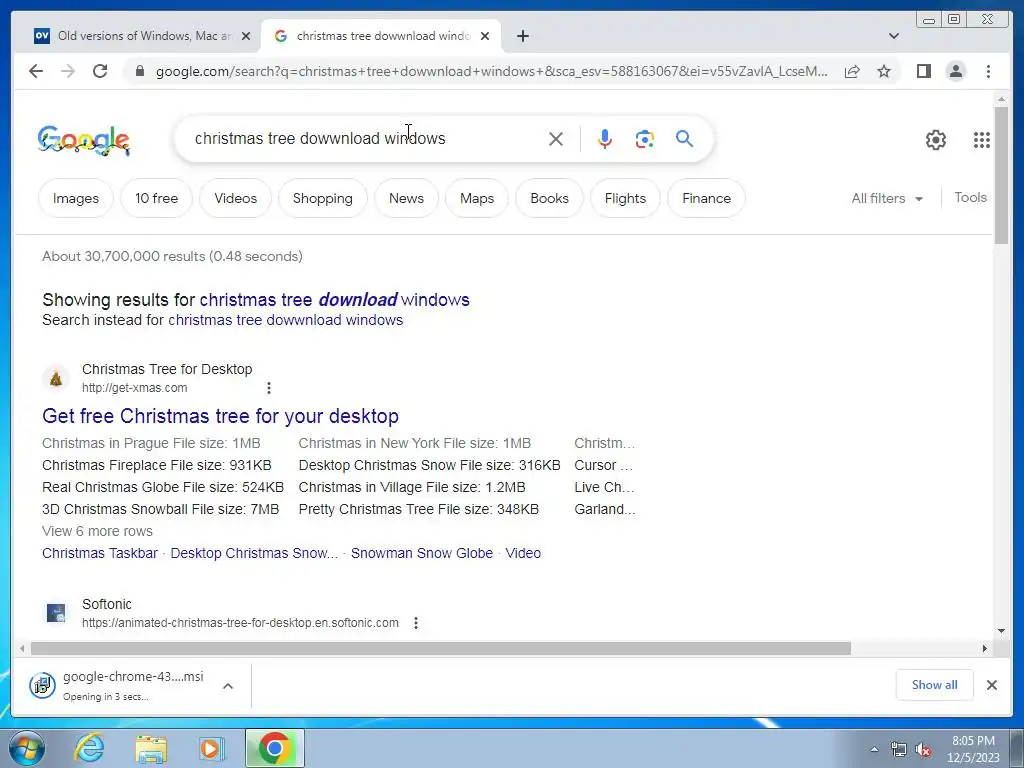Open the search Tools button
The height and width of the screenshot is (768, 1024).
[970, 197]
